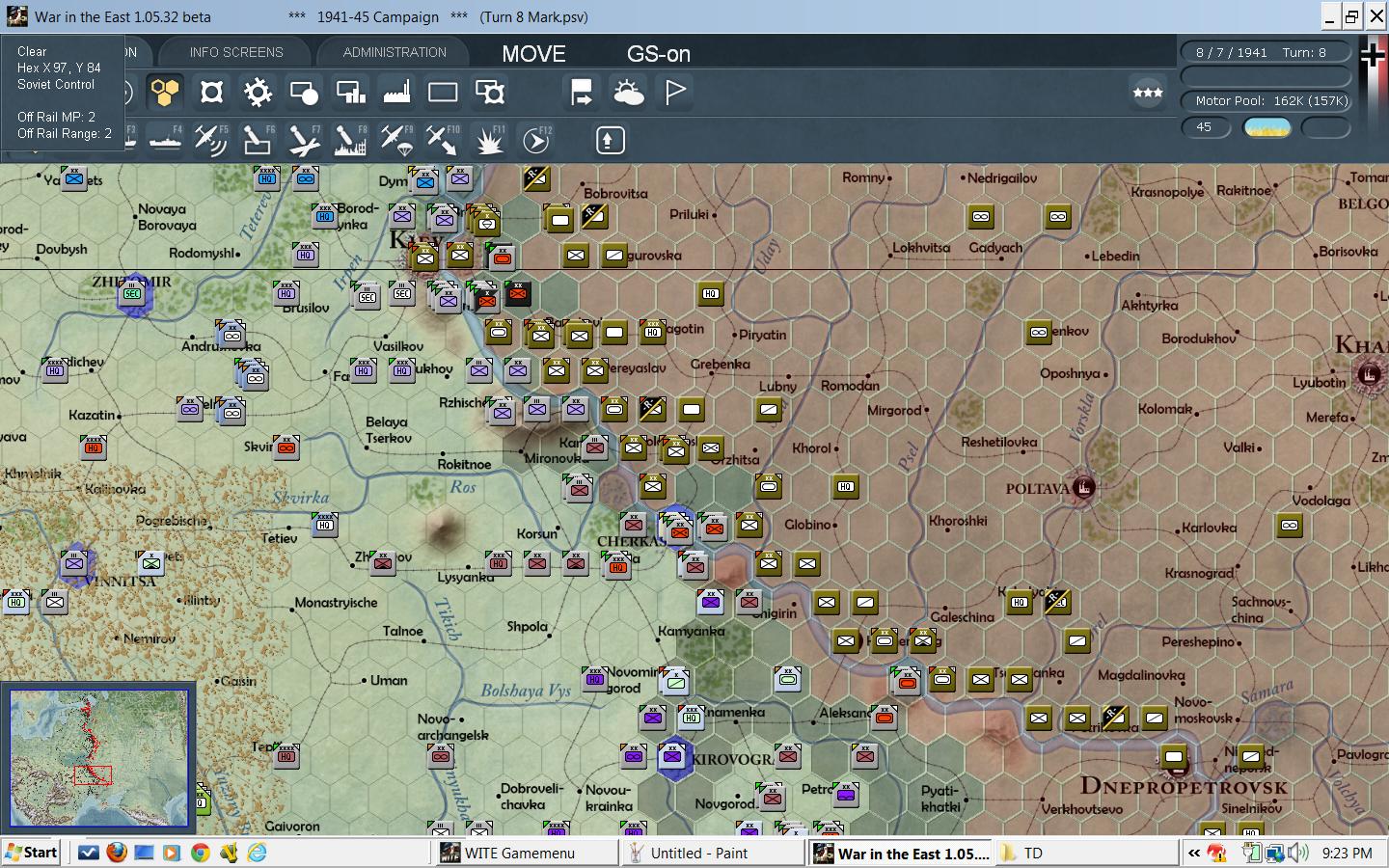Screen dimensions: 1389x868
Task: Click the Soviet HQ counter east of Kiev
Action: (710, 294)
